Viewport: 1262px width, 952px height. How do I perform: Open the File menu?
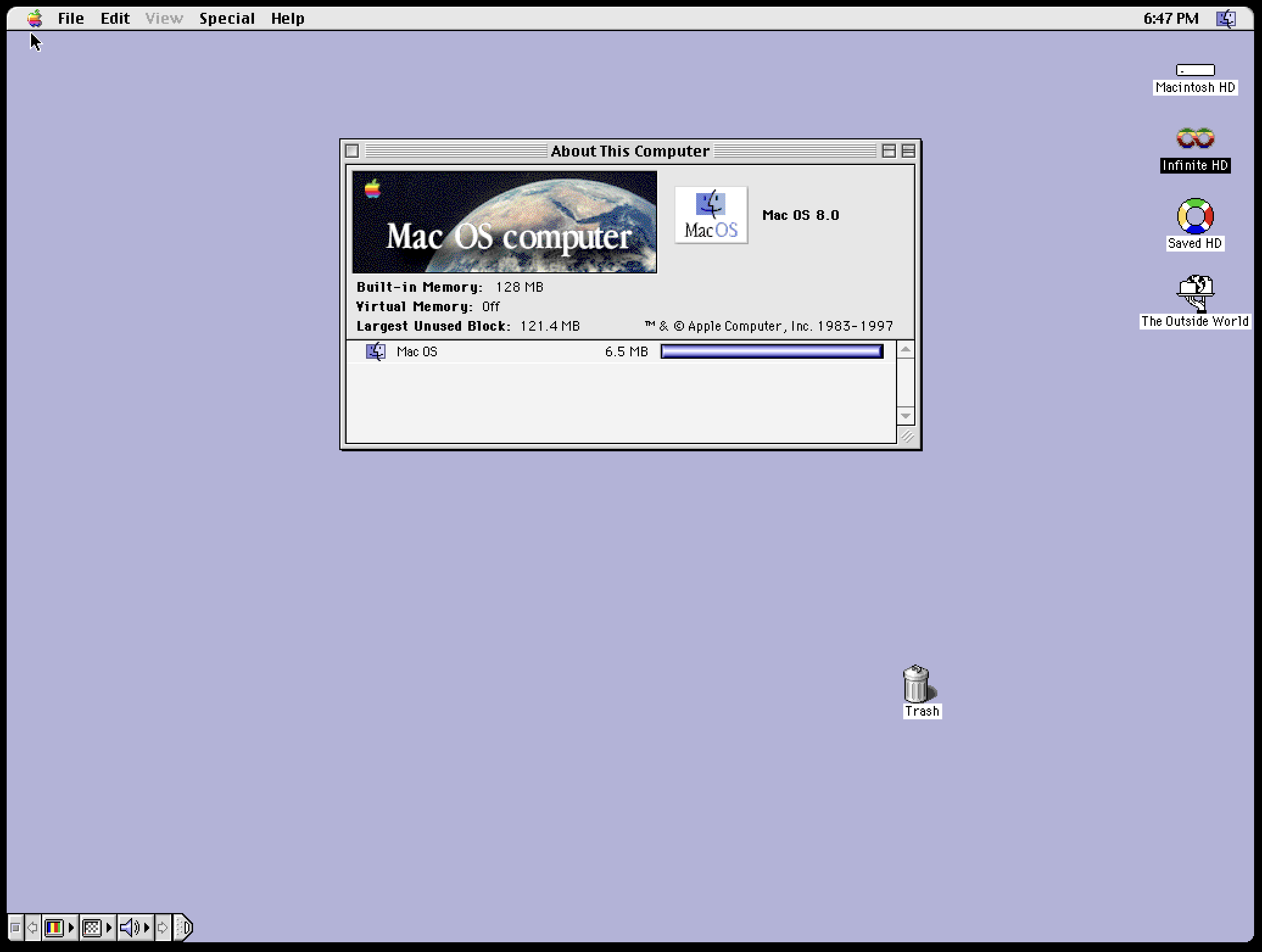tap(71, 18)
